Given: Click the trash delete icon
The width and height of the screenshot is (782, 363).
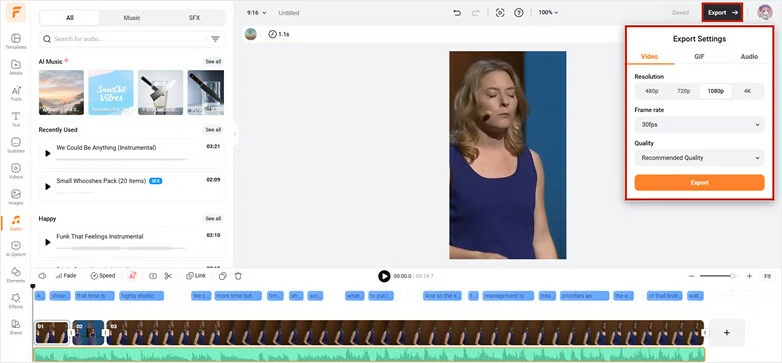Looking at the screenshot, I should pyautogui.click(x=238, y=276).
